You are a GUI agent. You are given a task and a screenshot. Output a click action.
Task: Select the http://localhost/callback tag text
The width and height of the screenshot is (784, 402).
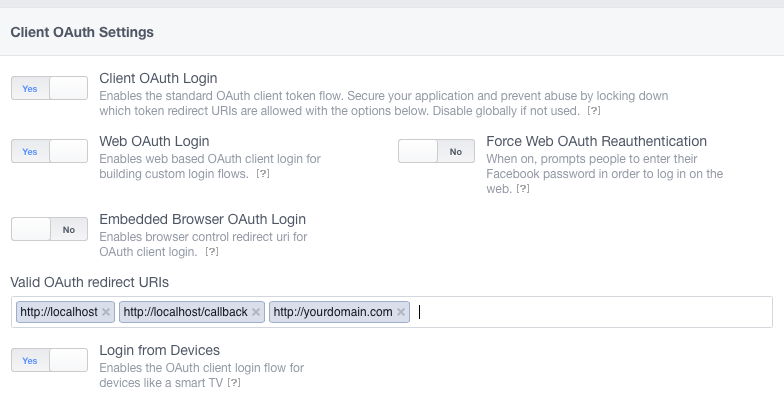click(185, 312)
